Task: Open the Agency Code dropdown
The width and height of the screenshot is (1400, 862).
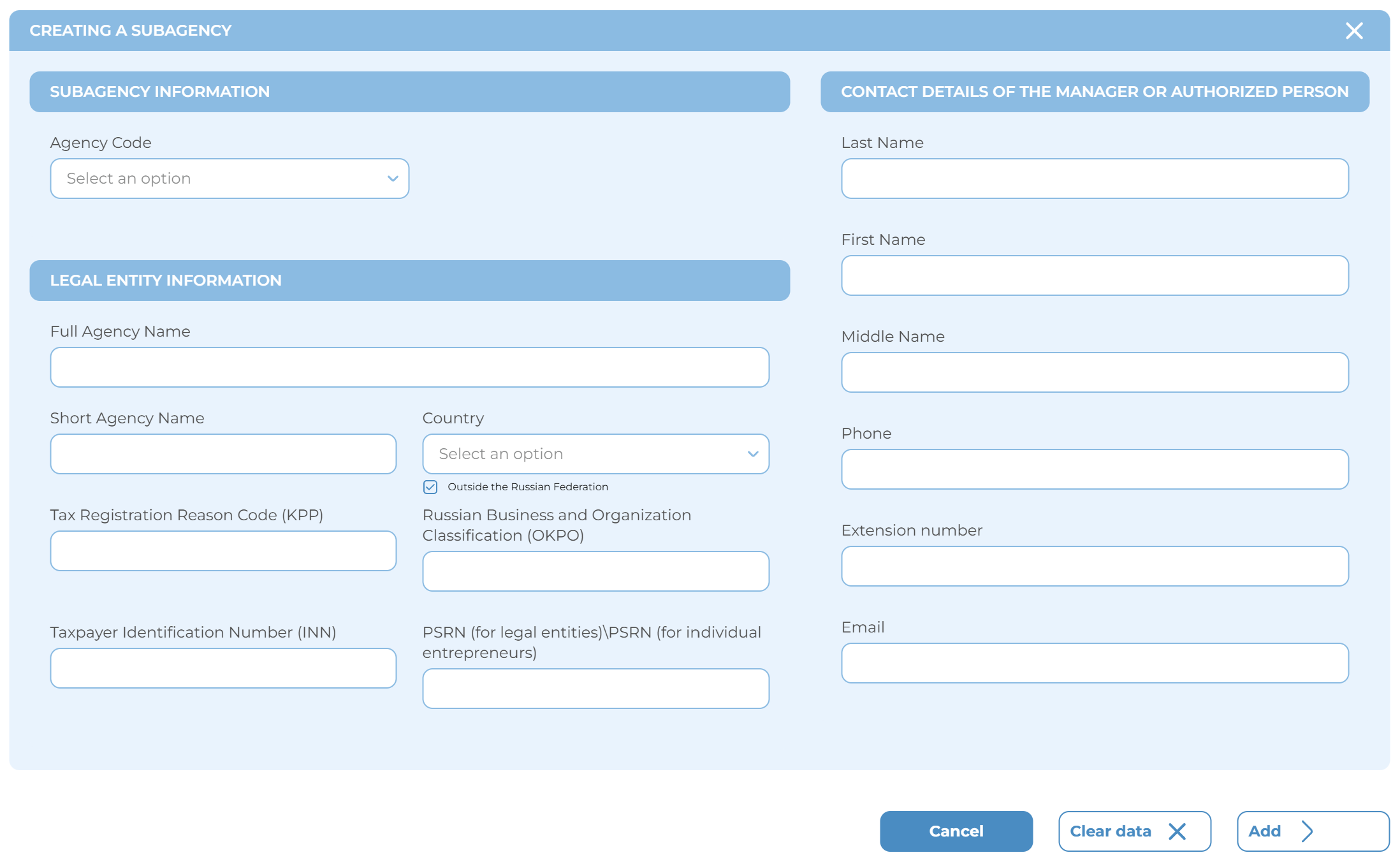Action: [x=230, y=179]
